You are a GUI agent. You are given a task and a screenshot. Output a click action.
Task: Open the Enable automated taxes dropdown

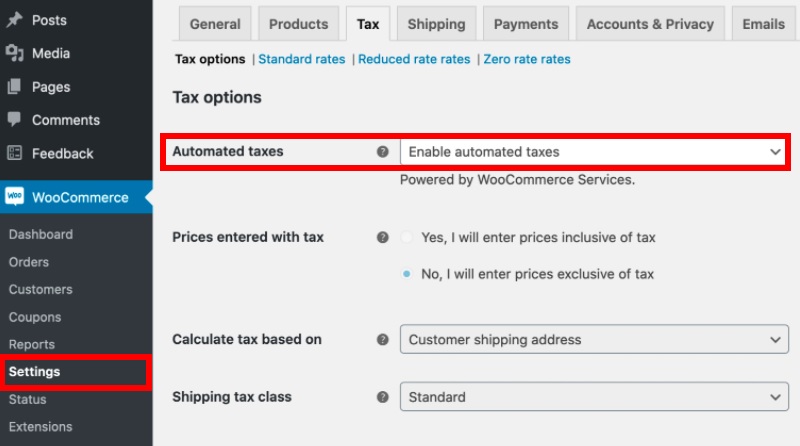click(594, 152)
